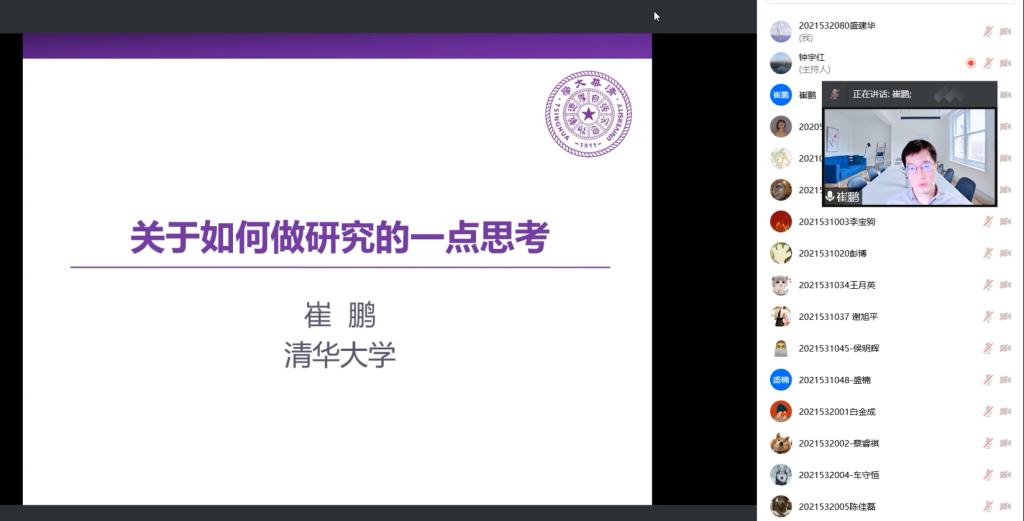Click the blue 崔鹏 avatar in participant list
This screenshot has width=1024, height=521.
coord(781,95)
